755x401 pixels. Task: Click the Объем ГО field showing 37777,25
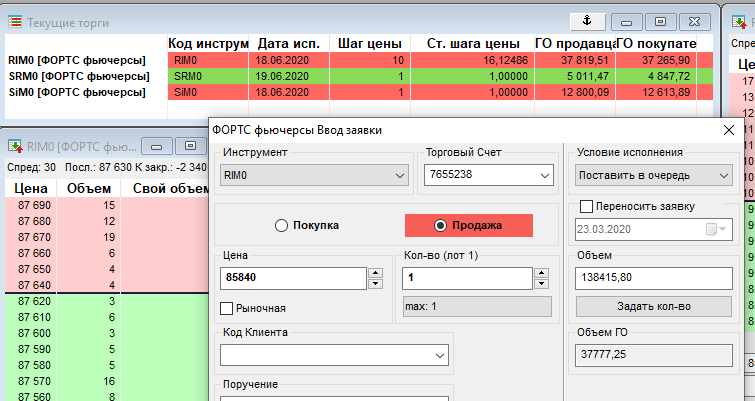(653, 355)
